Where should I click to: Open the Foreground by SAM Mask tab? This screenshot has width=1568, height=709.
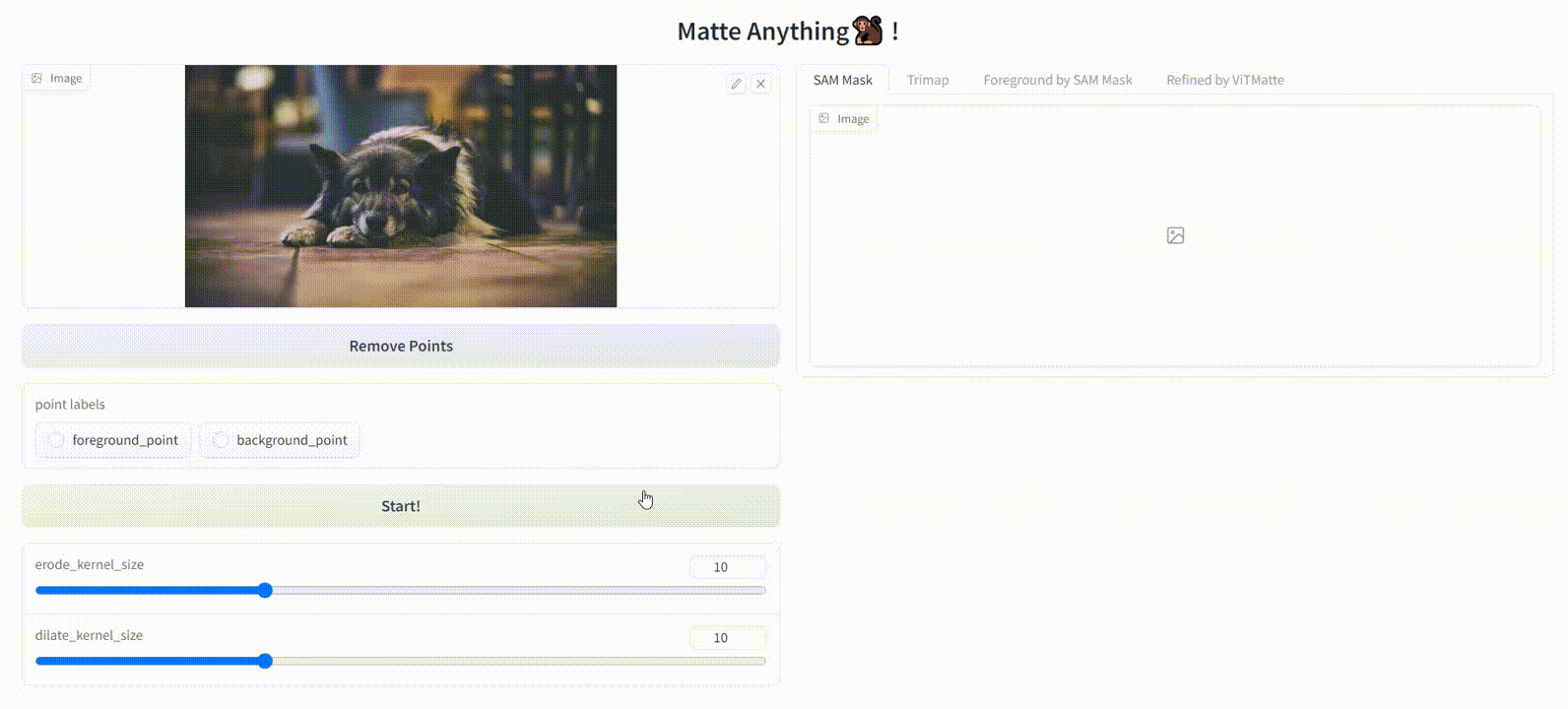click(1058, 80)
